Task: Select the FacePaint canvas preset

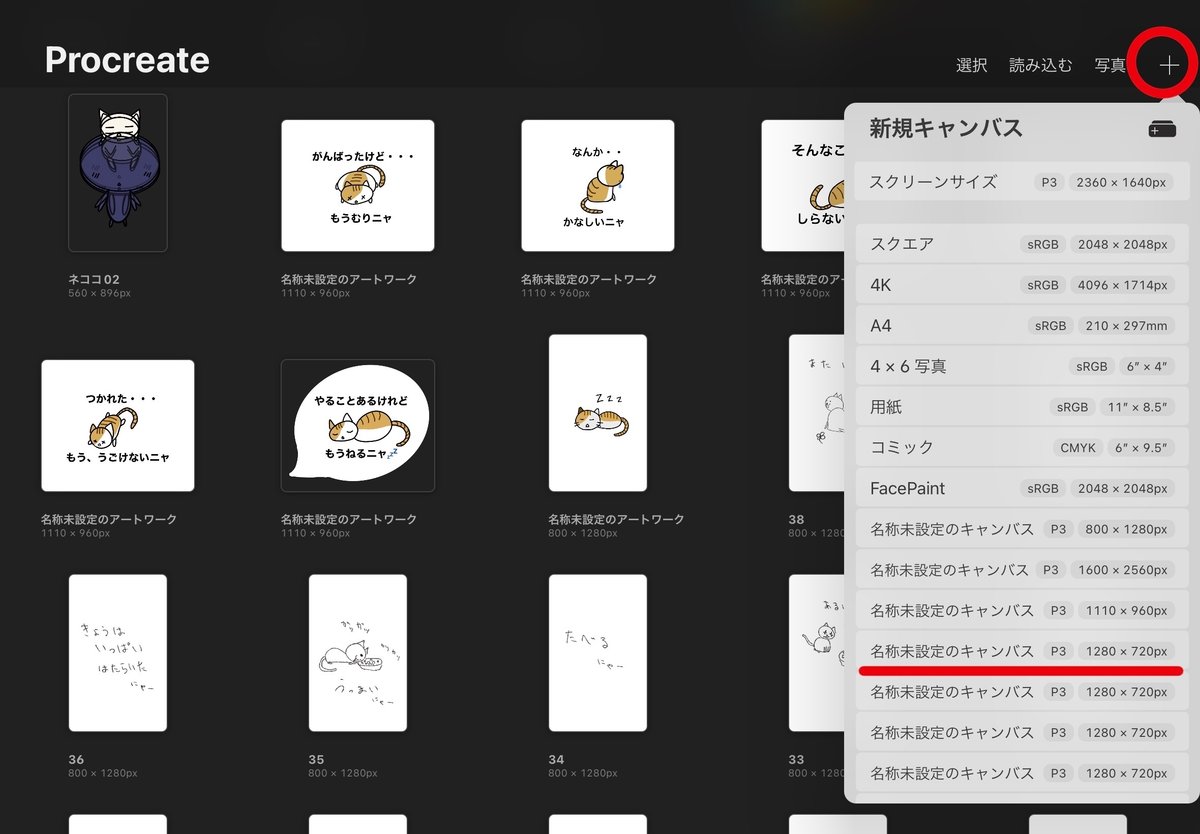Action: pos(1022,488)
